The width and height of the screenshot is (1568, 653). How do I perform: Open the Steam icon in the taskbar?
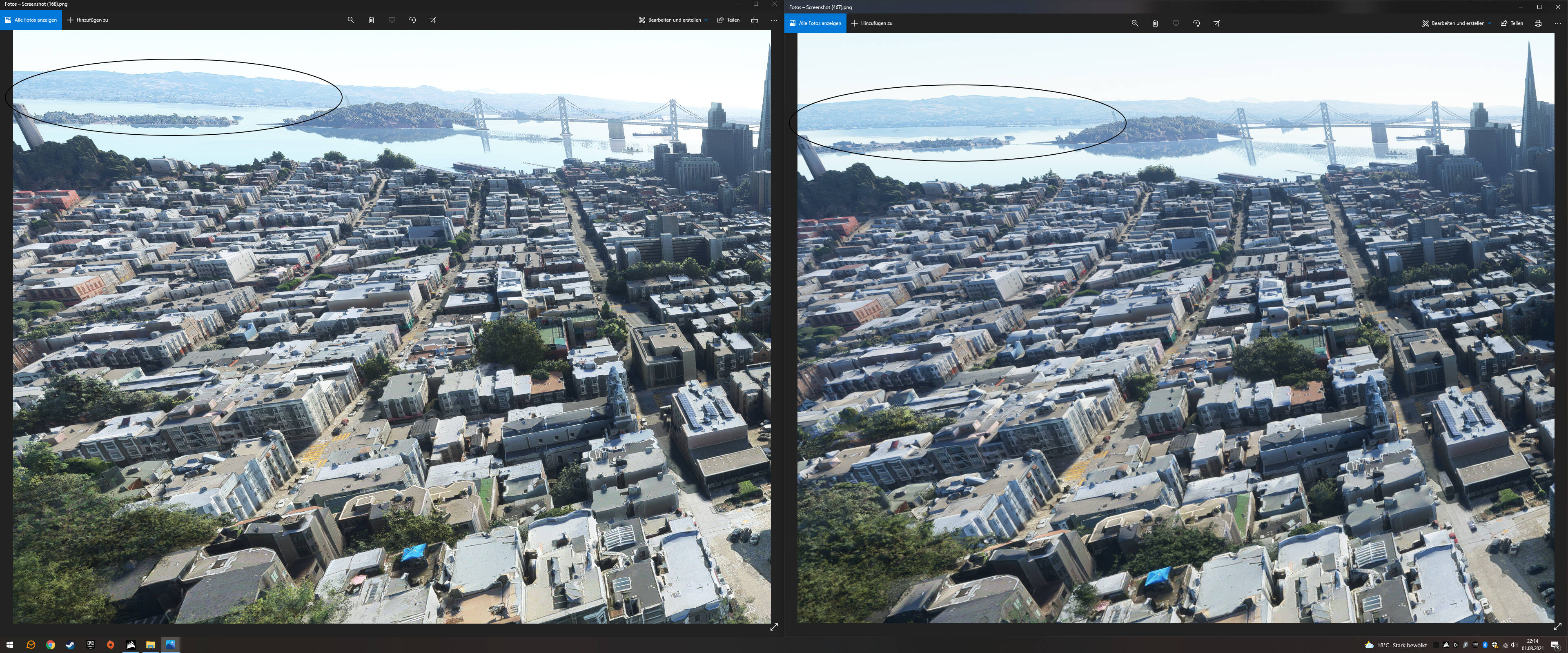(71, 644)
